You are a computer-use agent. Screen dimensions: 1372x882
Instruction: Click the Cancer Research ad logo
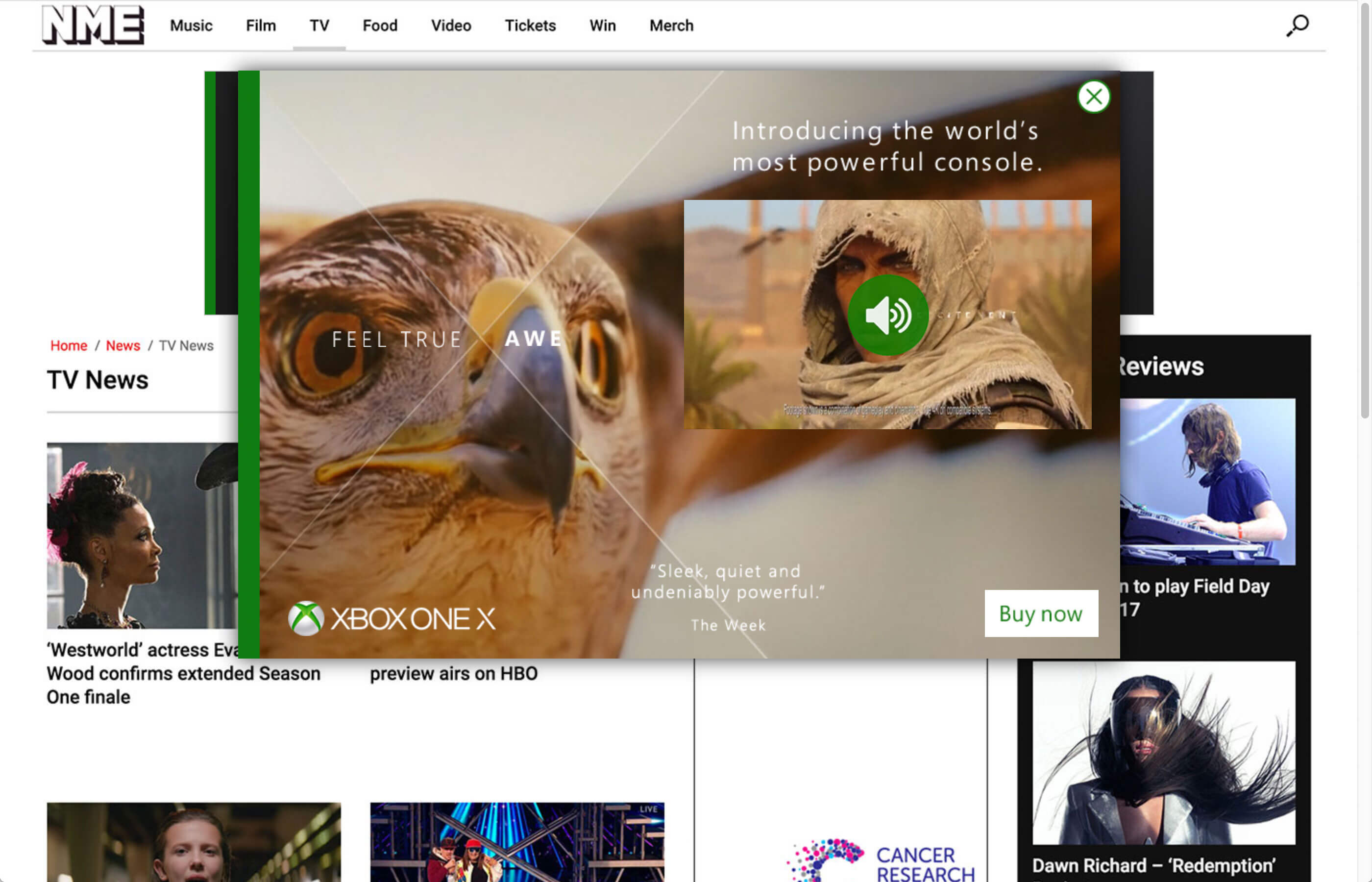pyautogui.click(x=881, y=860)
